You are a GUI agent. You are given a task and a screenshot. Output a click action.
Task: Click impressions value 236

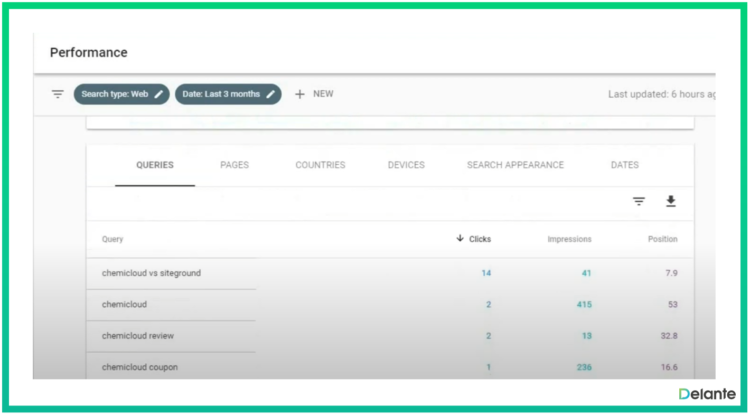coord(584,367)
